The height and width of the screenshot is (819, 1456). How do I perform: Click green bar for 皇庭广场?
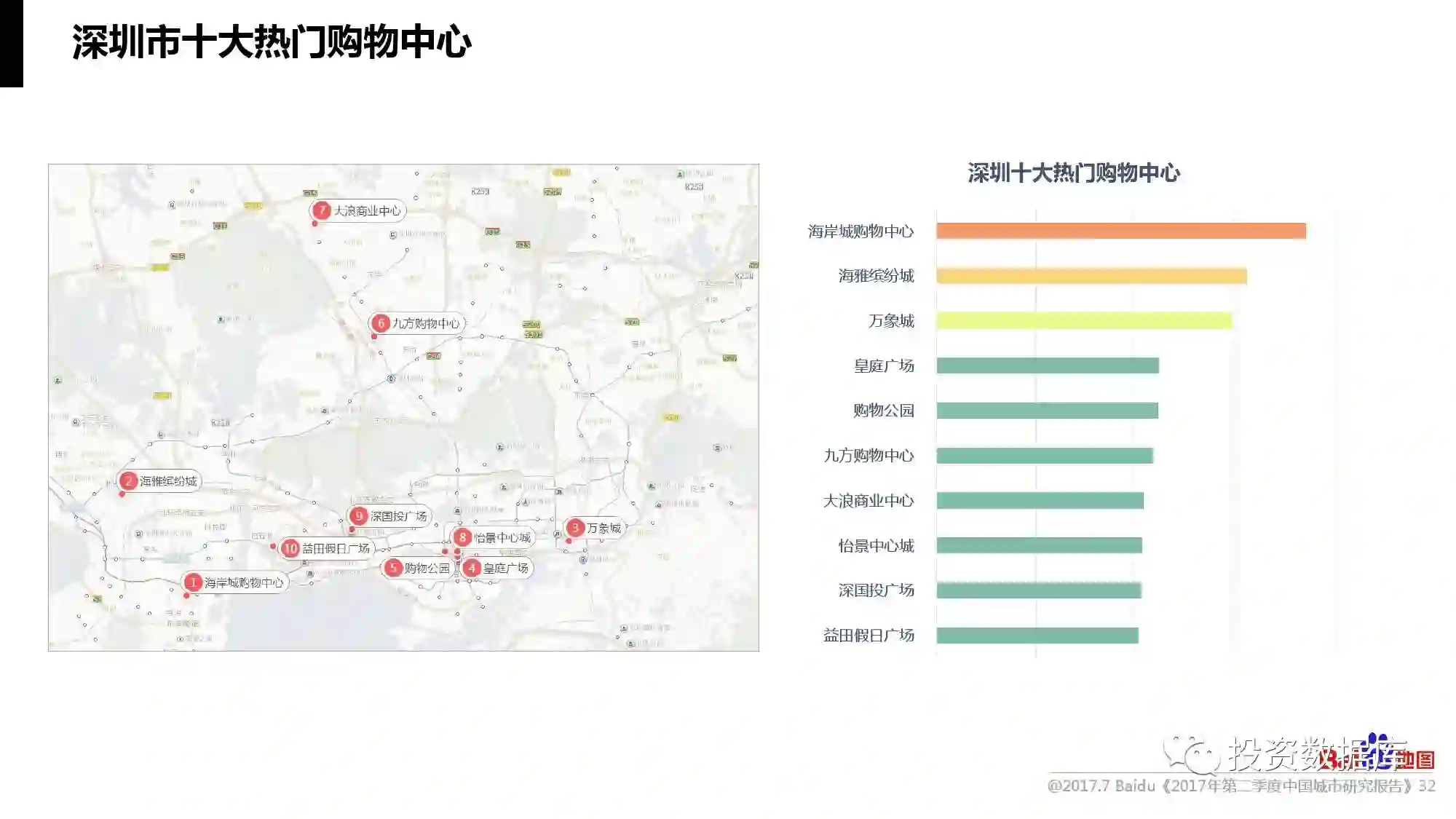[x=1047, y=365]
